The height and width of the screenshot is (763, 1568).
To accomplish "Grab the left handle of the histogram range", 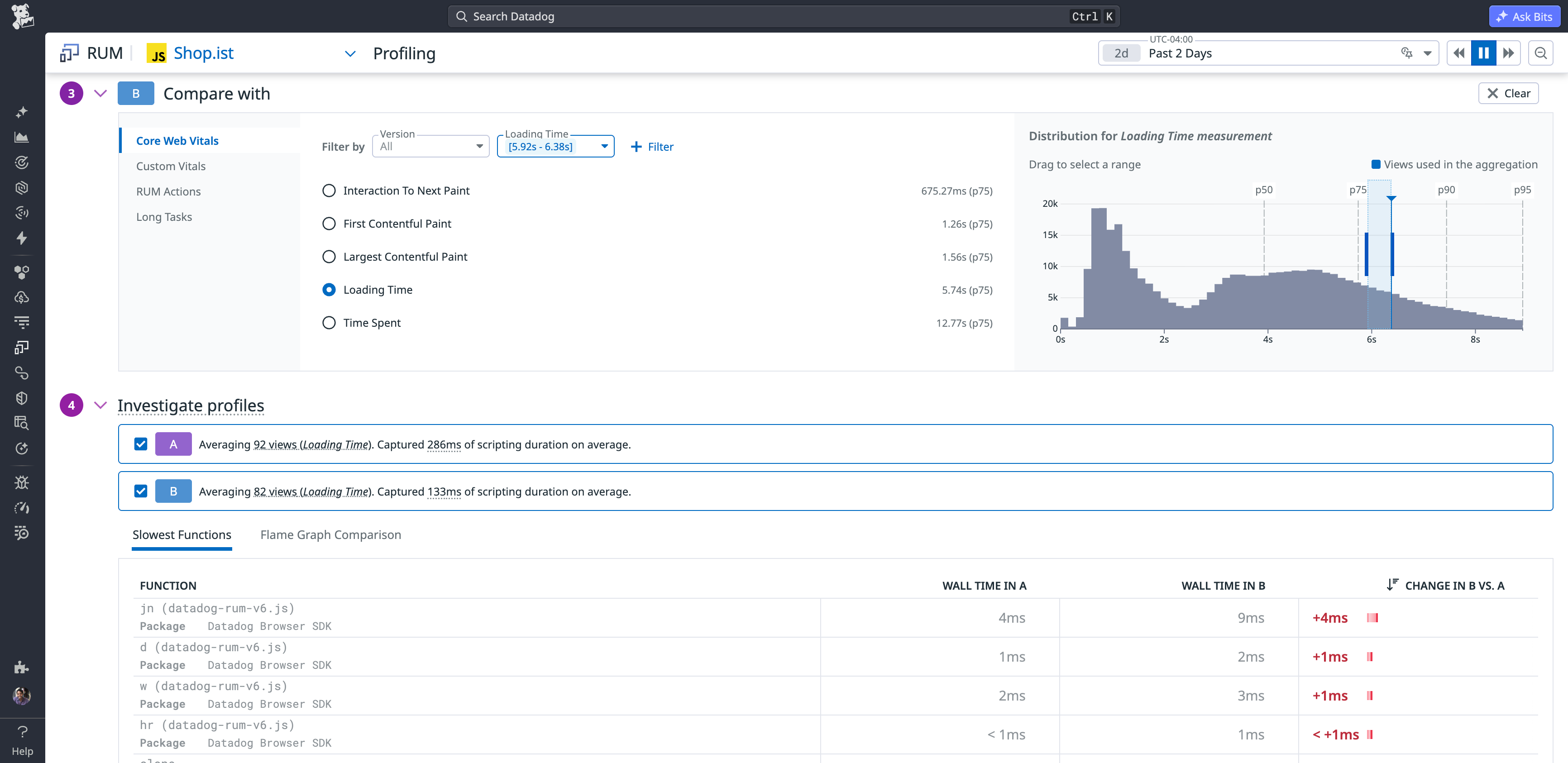I will click(1367, 254).
